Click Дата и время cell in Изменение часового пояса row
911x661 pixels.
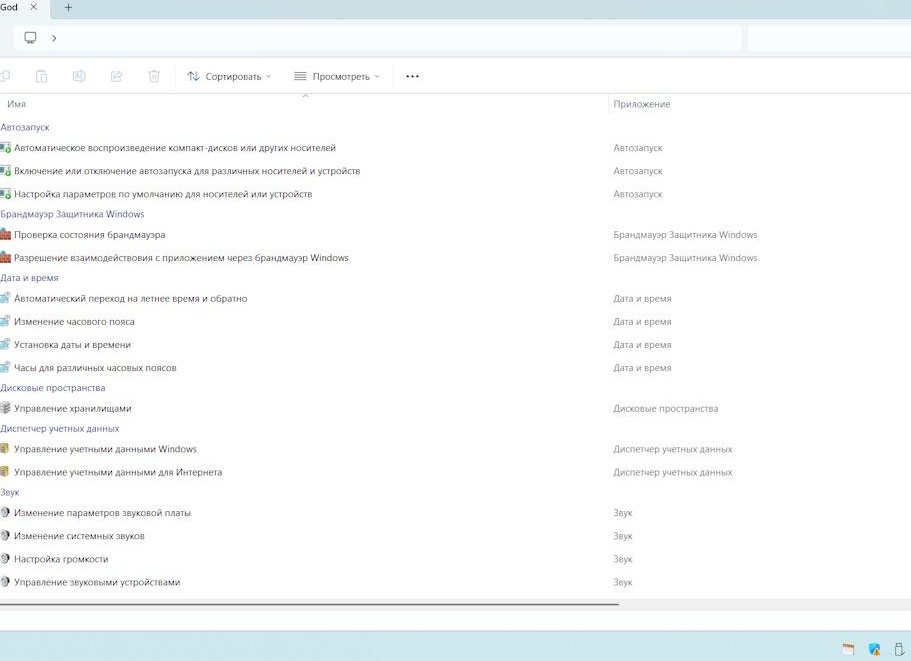point(642,321)
